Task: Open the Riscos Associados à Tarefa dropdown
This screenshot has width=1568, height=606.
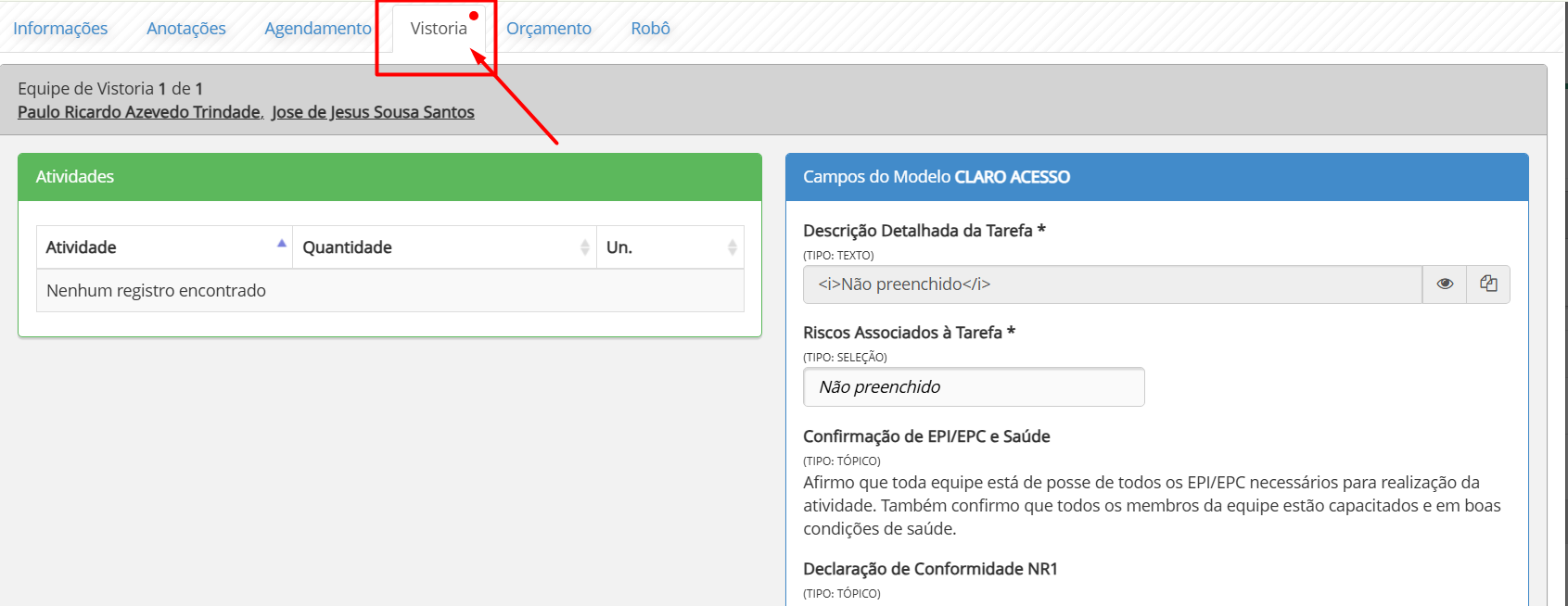Action: (x=974, y=387)
